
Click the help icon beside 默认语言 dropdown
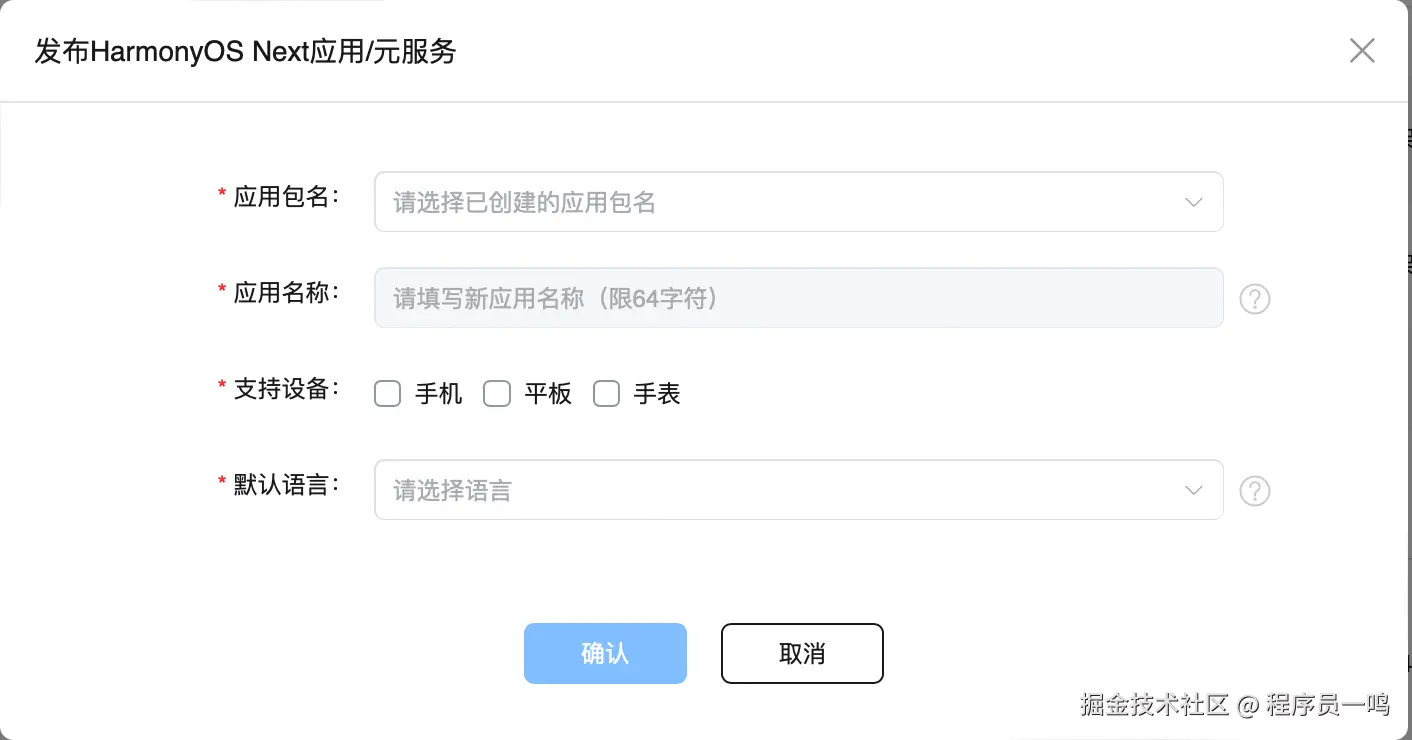(x=1255, y=491)
